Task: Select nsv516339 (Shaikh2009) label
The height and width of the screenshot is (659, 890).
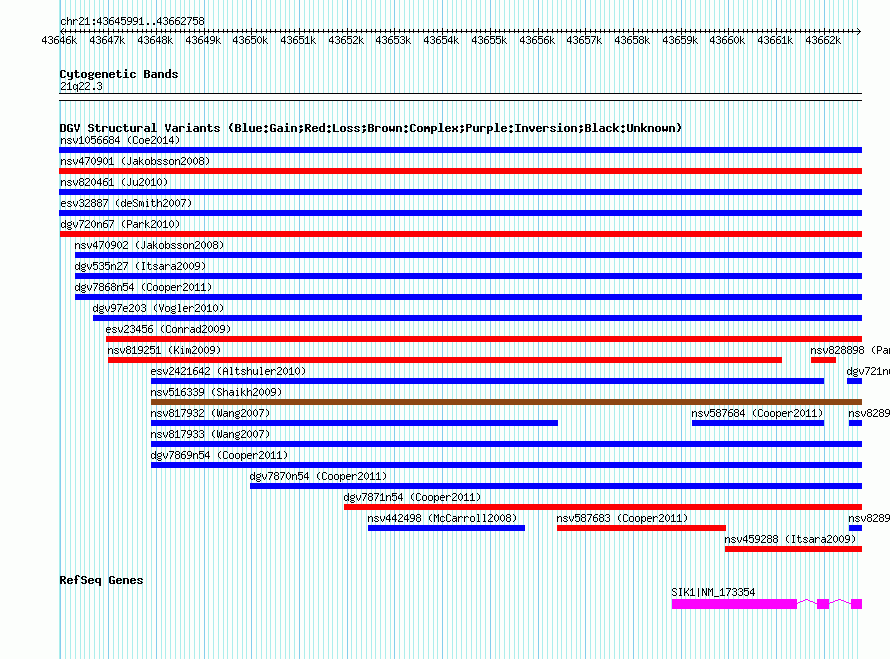Action: pyautogui.click(x=216, y=392)
